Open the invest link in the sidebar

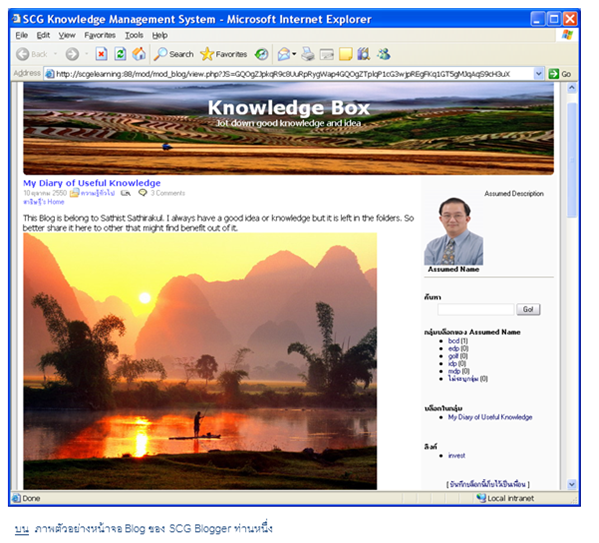(457, 455)
